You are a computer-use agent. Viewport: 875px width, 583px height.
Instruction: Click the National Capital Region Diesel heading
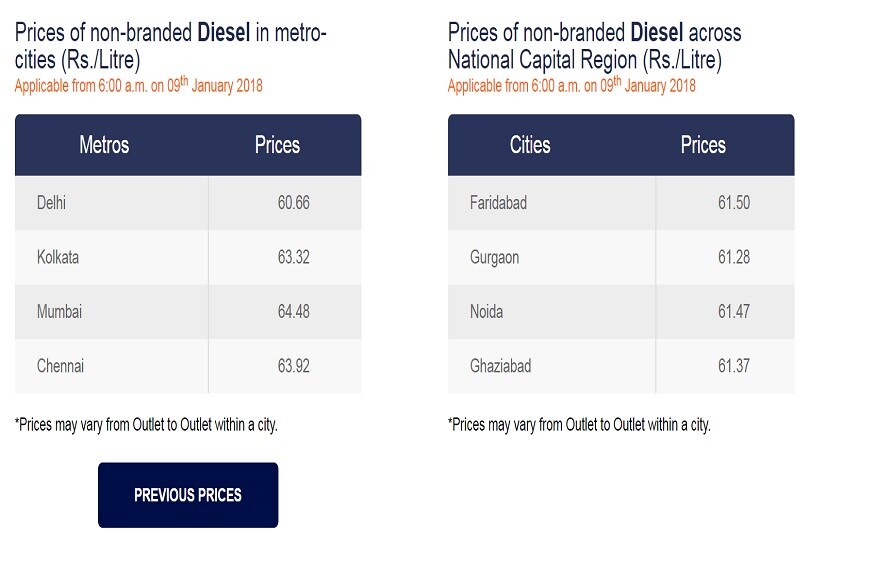[x=595, y=46]
